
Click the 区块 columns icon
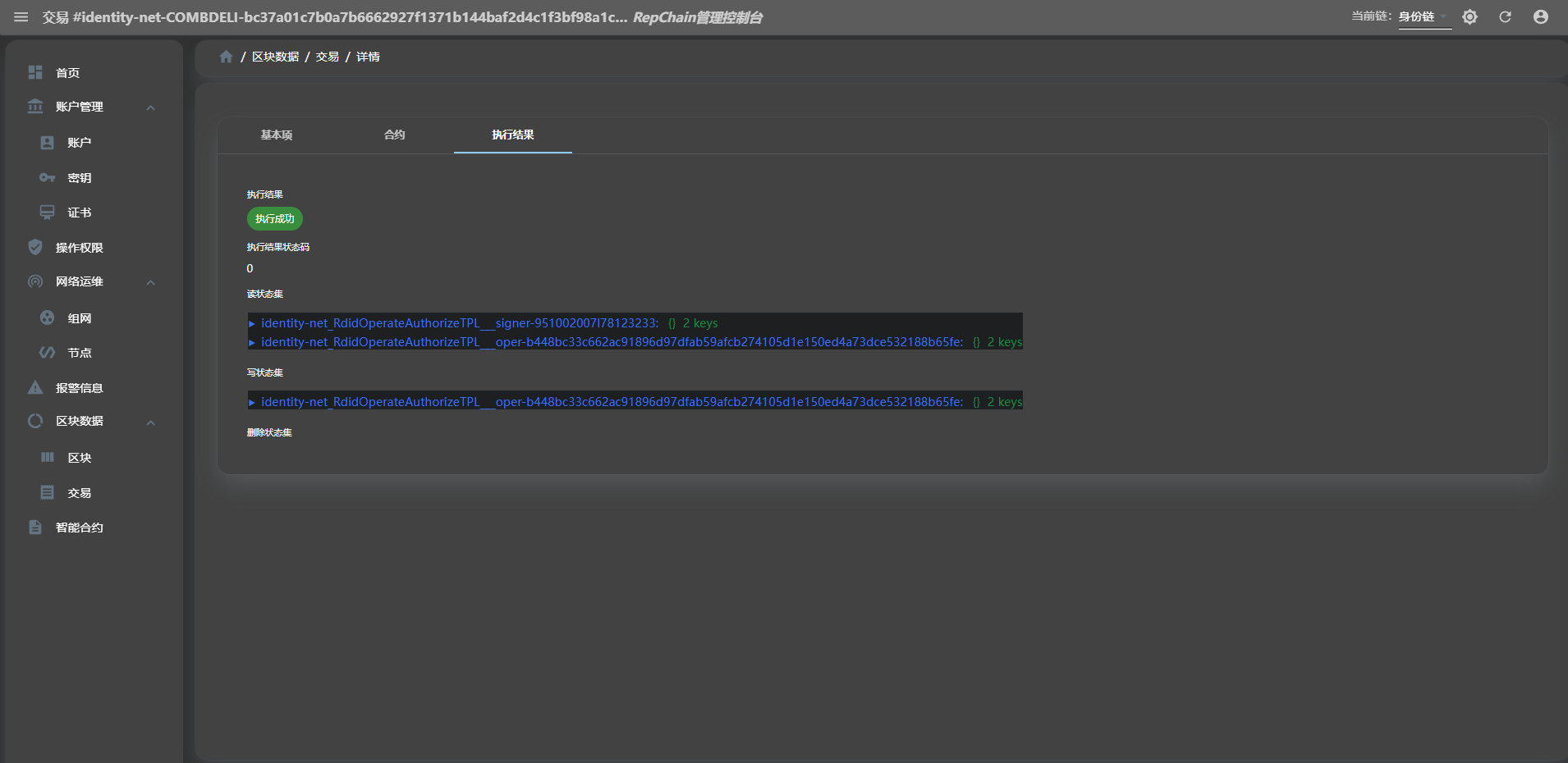48,457
